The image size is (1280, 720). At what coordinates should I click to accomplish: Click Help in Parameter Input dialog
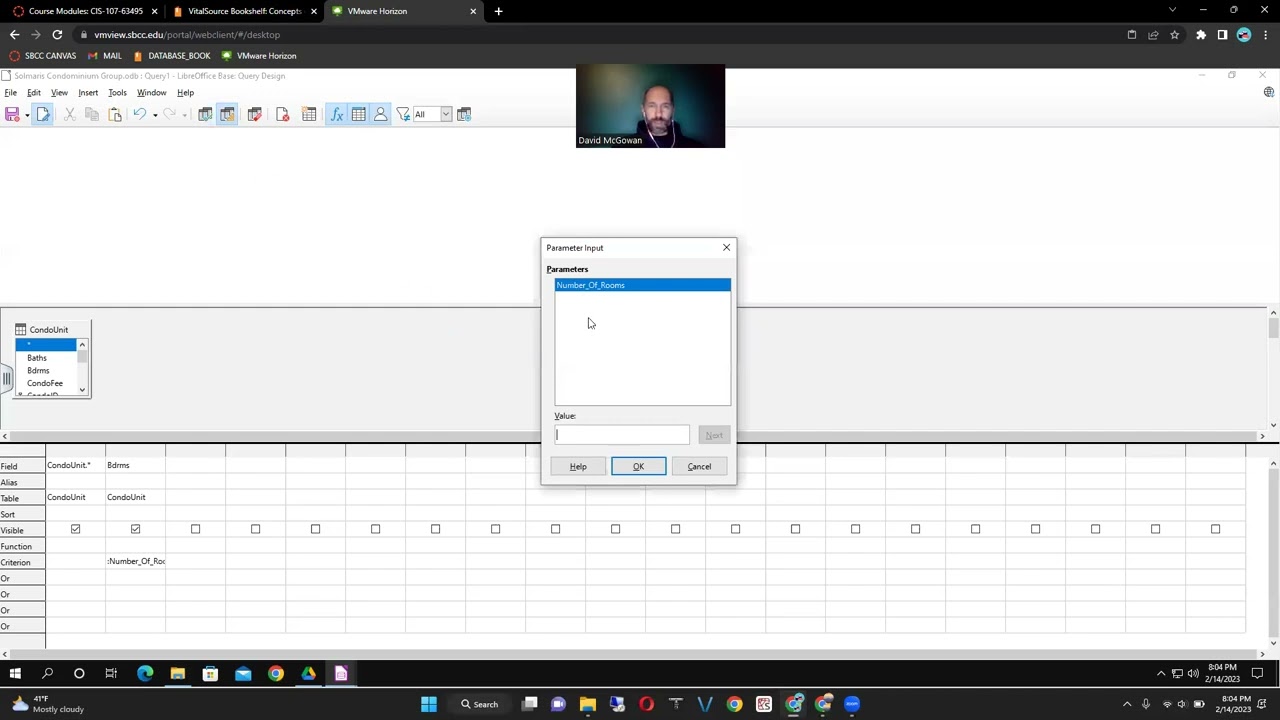[x=578, y=467]
